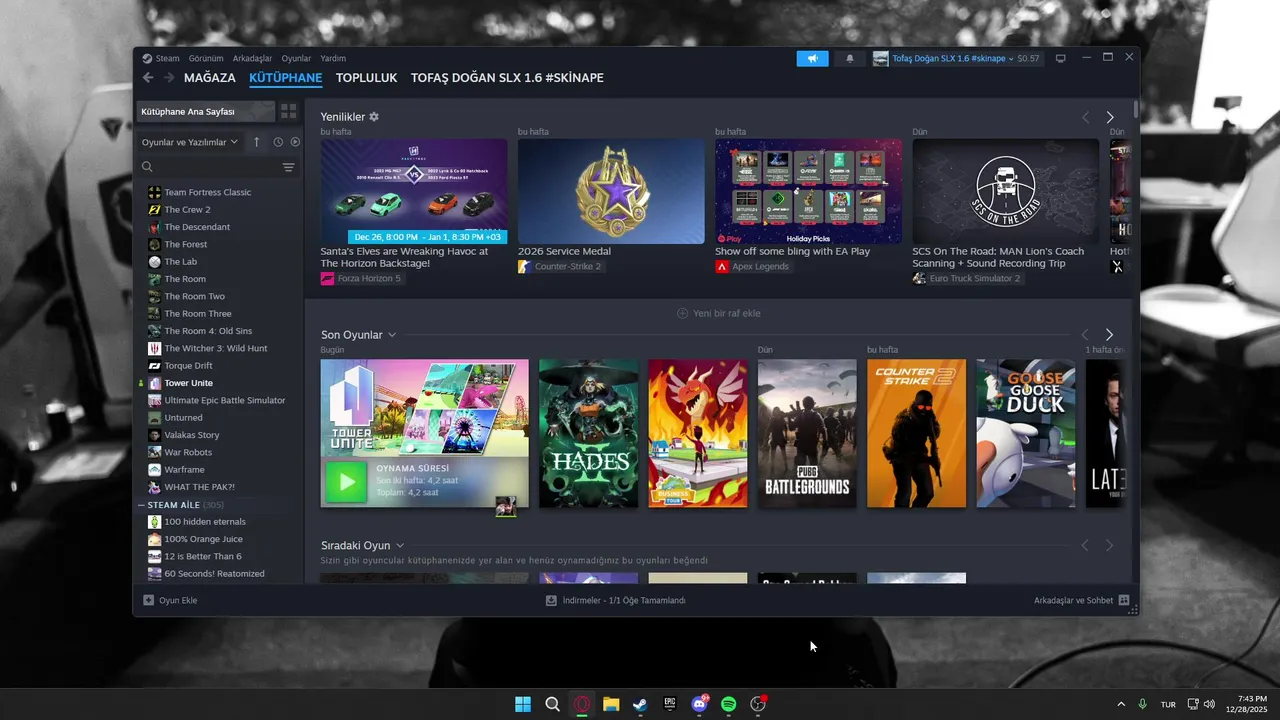Sort library list with the up-arrow icon

pyautogui.click(x=256, y=142)
